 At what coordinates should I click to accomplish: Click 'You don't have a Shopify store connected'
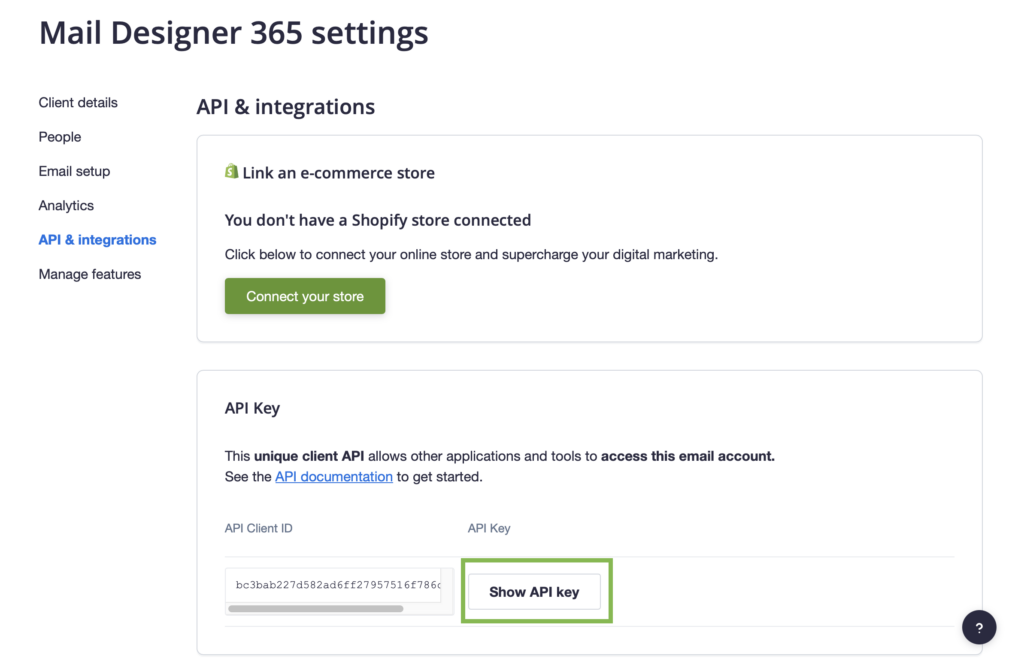(x=377, y=220)
